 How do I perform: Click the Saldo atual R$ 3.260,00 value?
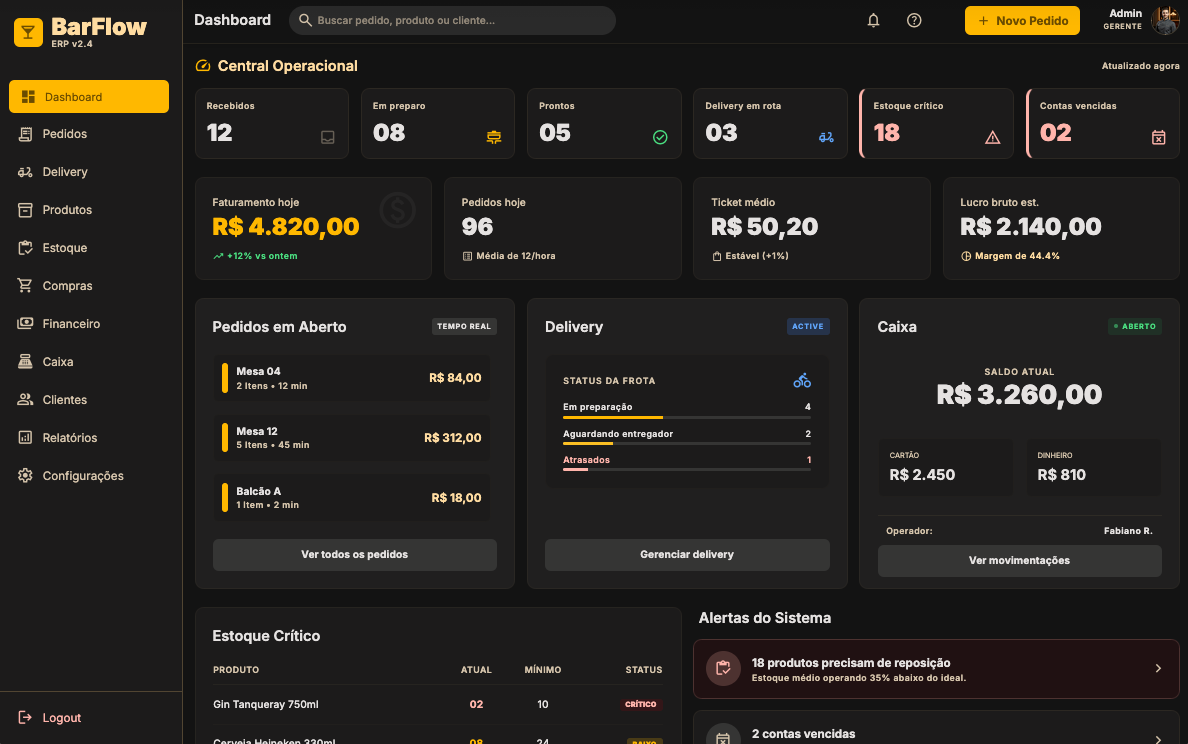point(1019,395)
